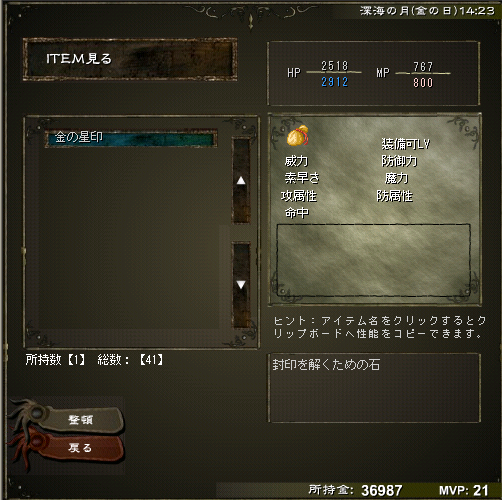The height and width of the screenshot is (500, 502).
Task: Click the 封印を解くための石 description box
Action: pos(374,388)
